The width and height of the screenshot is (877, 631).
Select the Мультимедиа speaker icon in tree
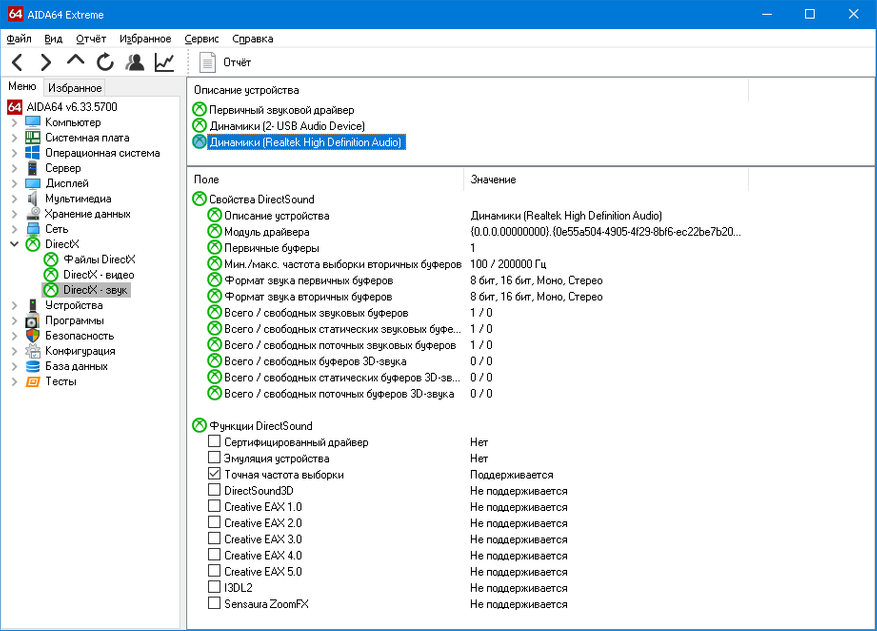33,199
